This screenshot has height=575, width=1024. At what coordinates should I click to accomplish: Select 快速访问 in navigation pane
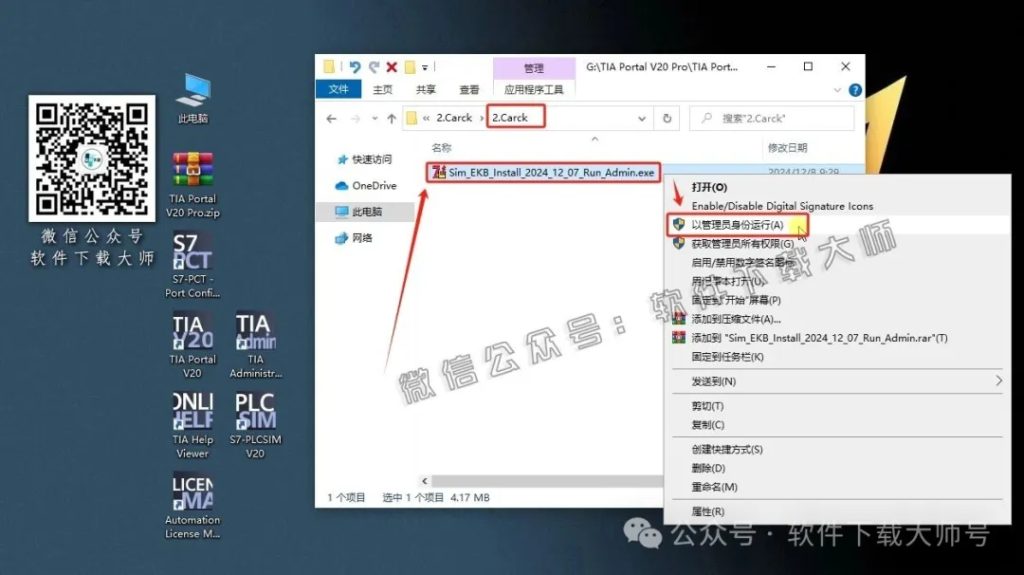364,159
